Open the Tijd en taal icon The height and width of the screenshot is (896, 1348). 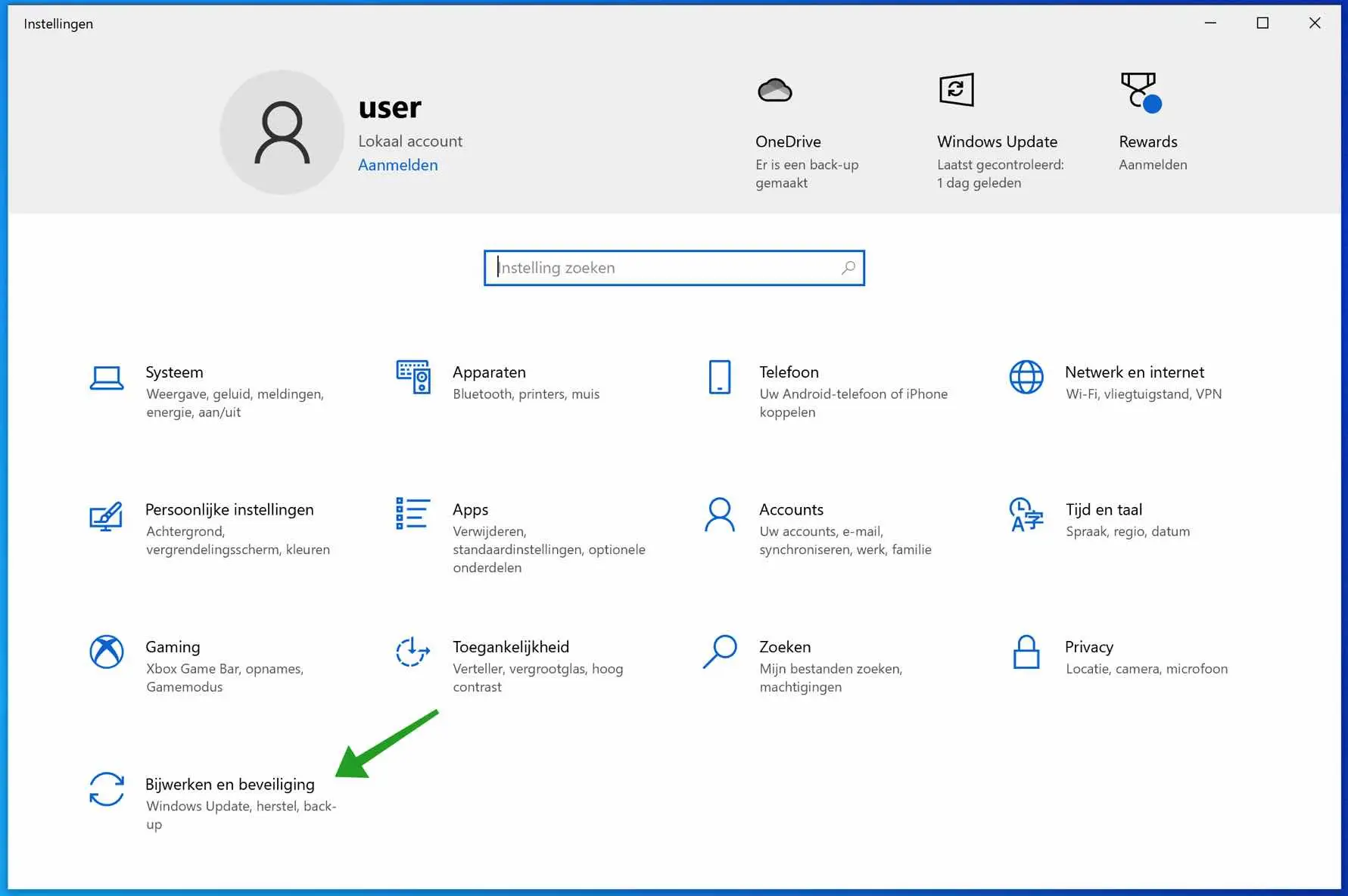[1026, 515]
